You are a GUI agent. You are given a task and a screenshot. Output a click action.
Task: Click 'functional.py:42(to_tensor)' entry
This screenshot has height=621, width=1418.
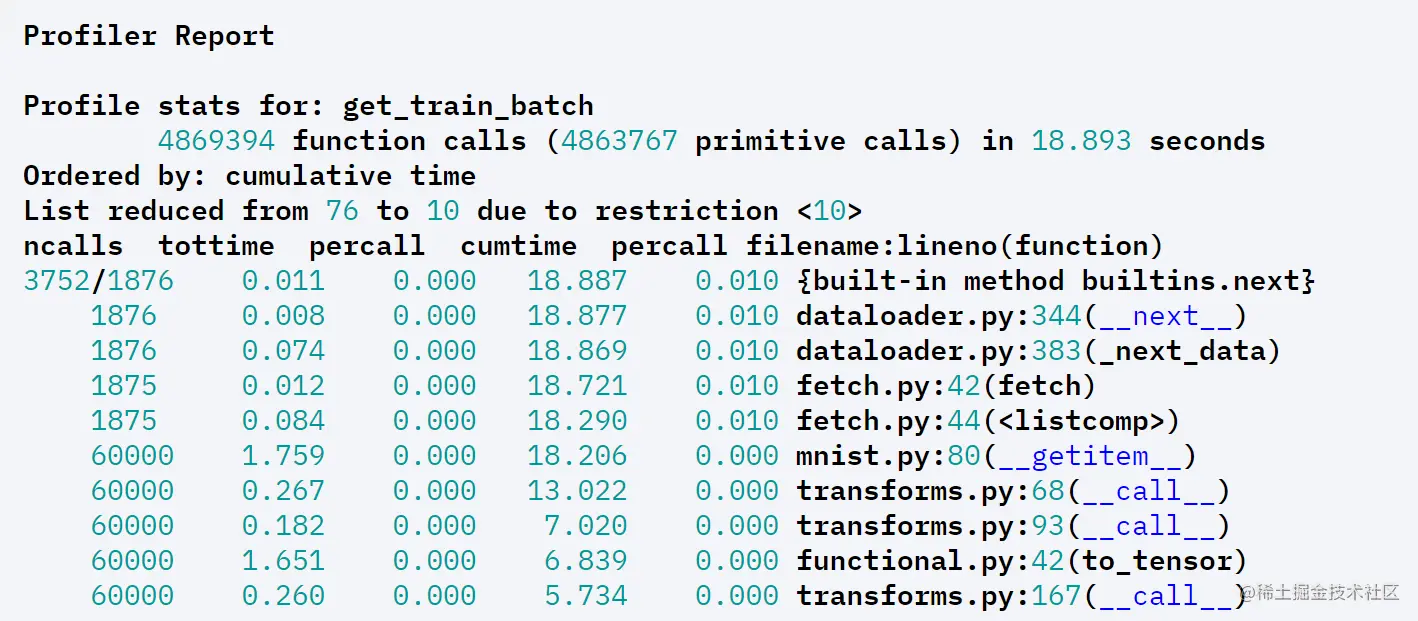(1022, 561)
